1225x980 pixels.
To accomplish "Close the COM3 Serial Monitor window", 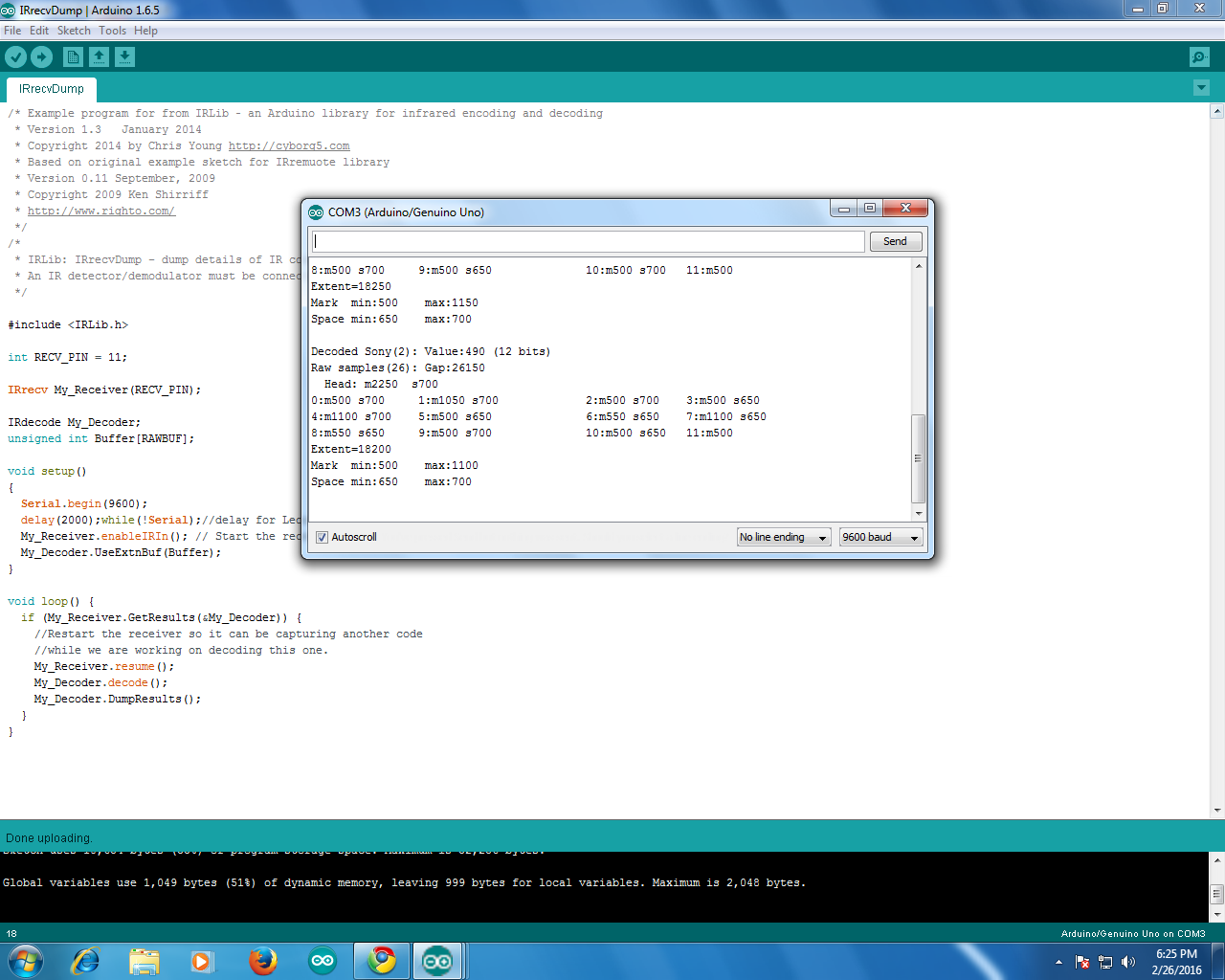I will (x=904, y=209).
